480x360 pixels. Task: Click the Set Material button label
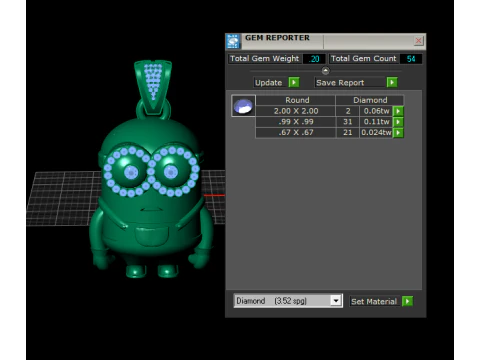pyautogui.click(x=374, y=301)
